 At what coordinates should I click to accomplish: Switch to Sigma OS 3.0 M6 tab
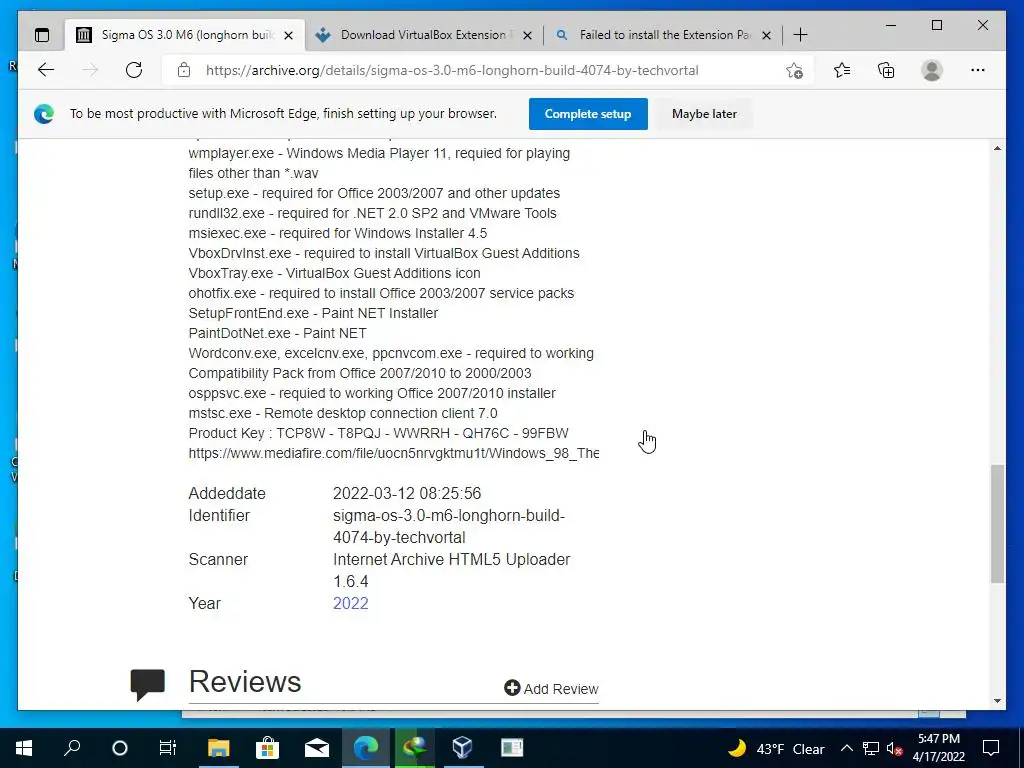[x=185, y=35]
